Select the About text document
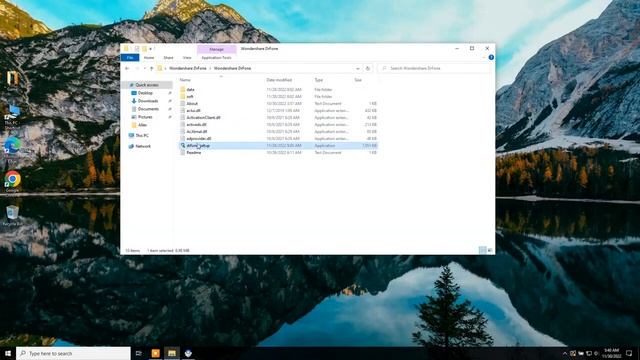The height and width of the screenshot is (360, 640). (279, 104)
